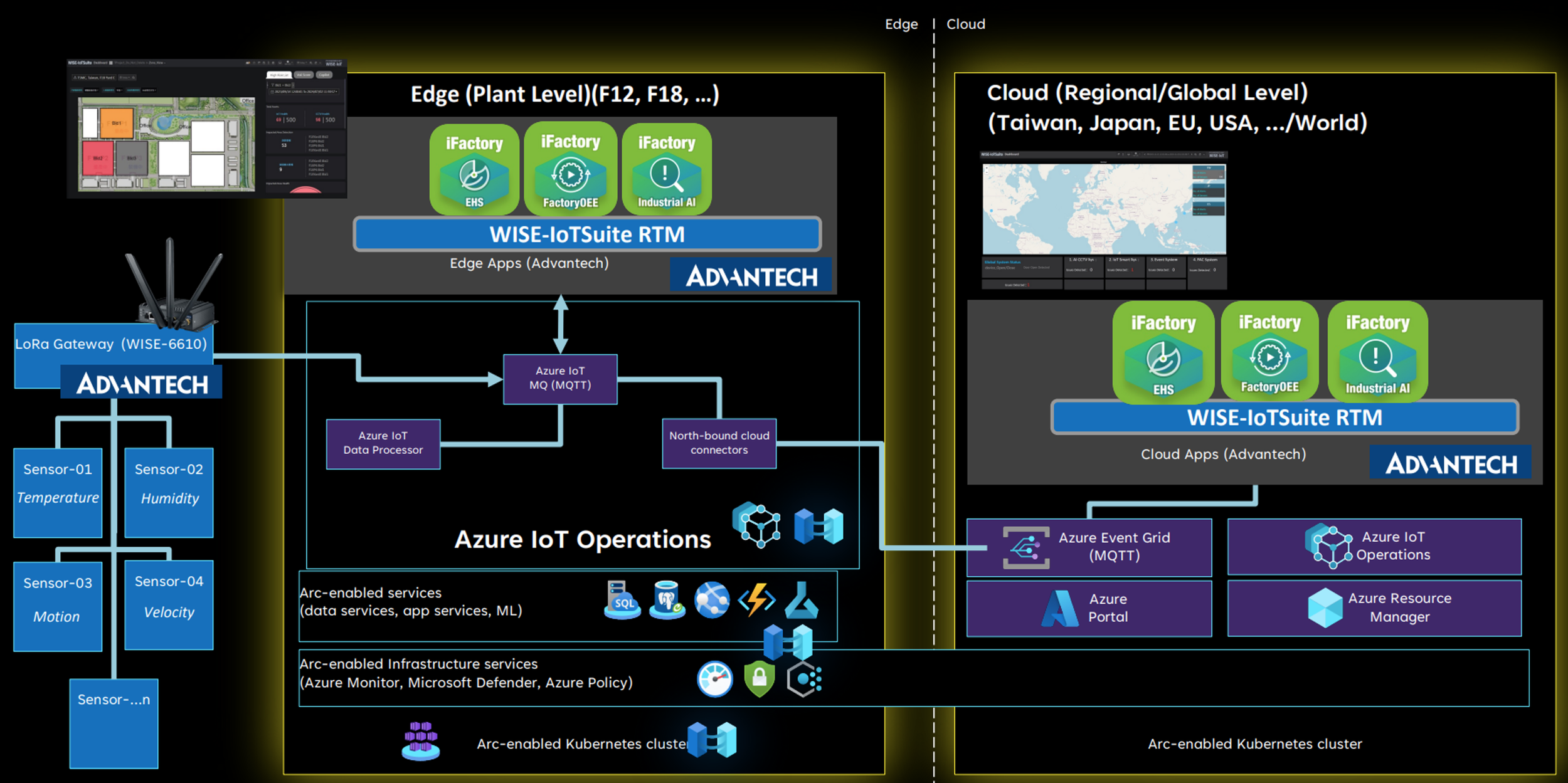Click the Microsoft Defender green shield icon

coord(759,679)
